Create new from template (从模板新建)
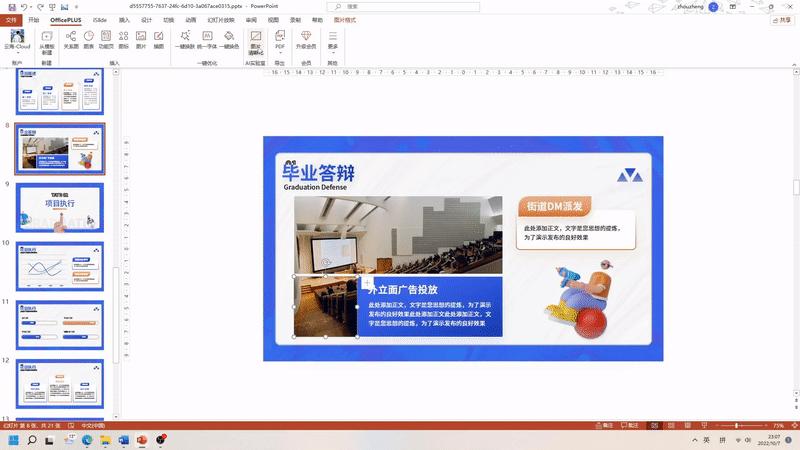 click(46, 42)
